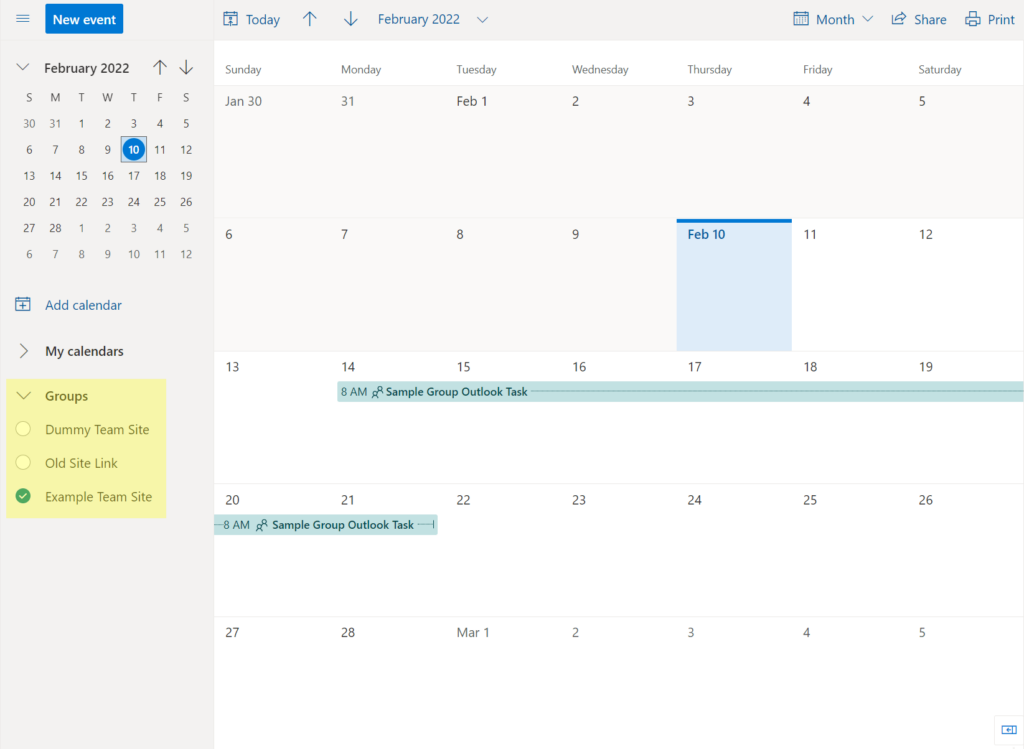Click the Share arrow icon

[899, 19]
